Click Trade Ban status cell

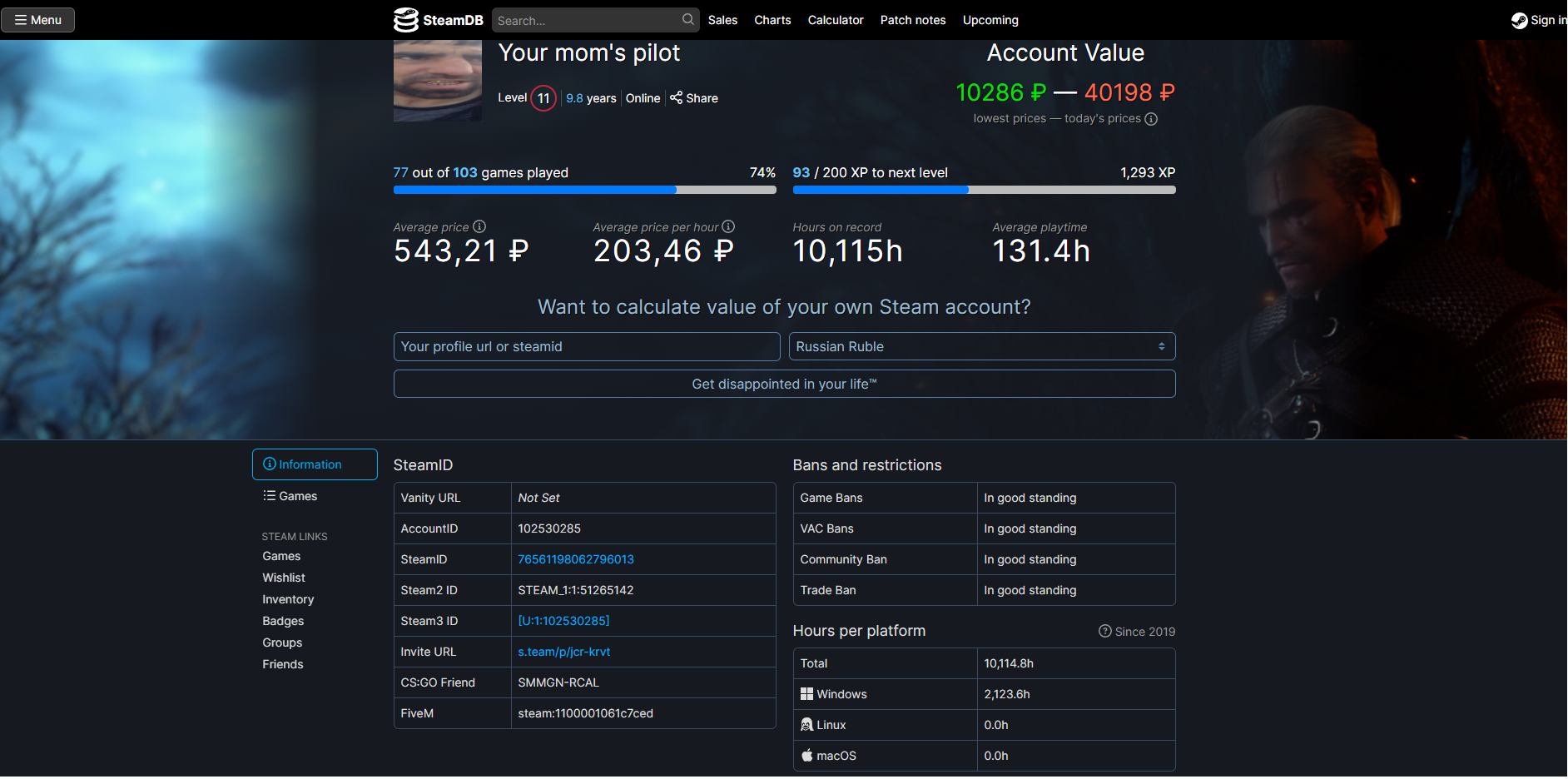(x=1075, y=590)
